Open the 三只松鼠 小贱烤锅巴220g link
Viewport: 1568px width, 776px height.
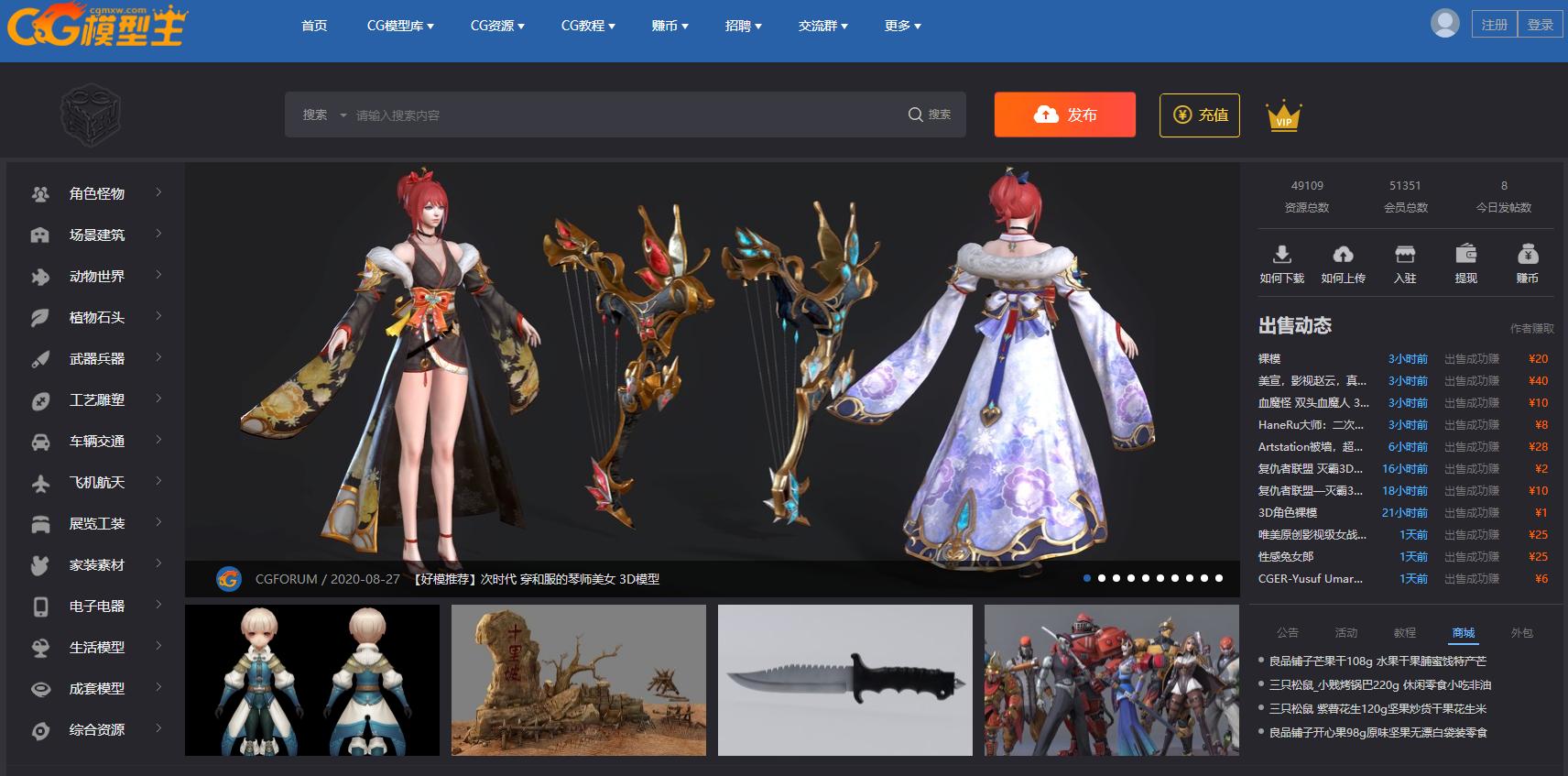[1380, 685]
